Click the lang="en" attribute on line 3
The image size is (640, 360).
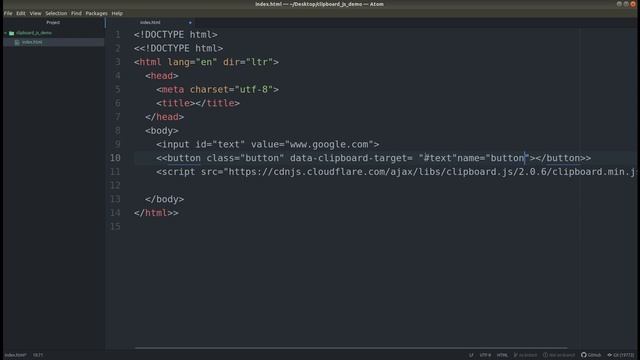point(192,62)
